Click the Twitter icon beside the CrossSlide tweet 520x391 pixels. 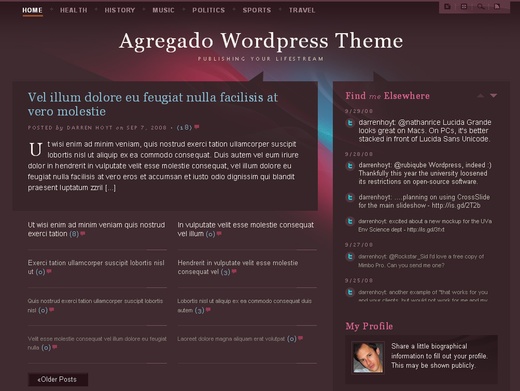pos(350,198)
